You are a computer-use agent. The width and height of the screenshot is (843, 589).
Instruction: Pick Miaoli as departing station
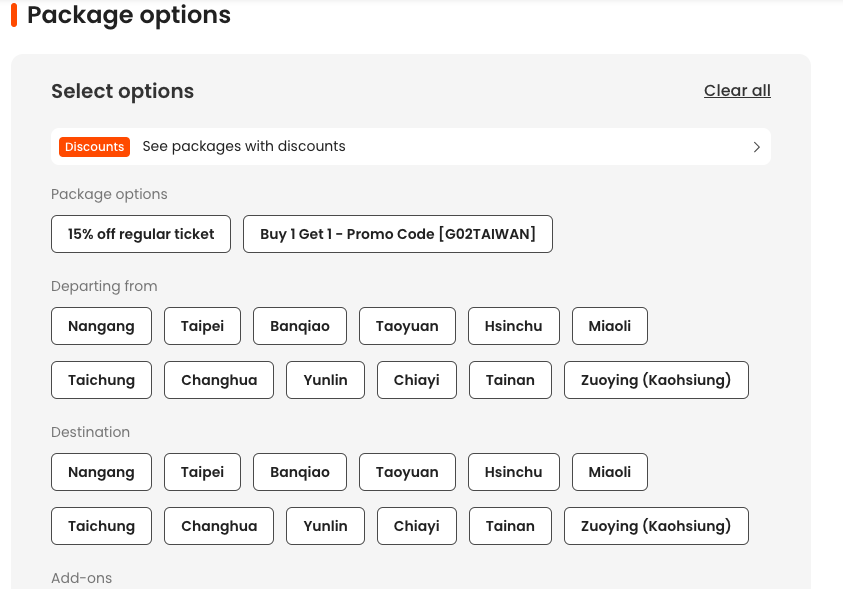click(x=610, y=326)
